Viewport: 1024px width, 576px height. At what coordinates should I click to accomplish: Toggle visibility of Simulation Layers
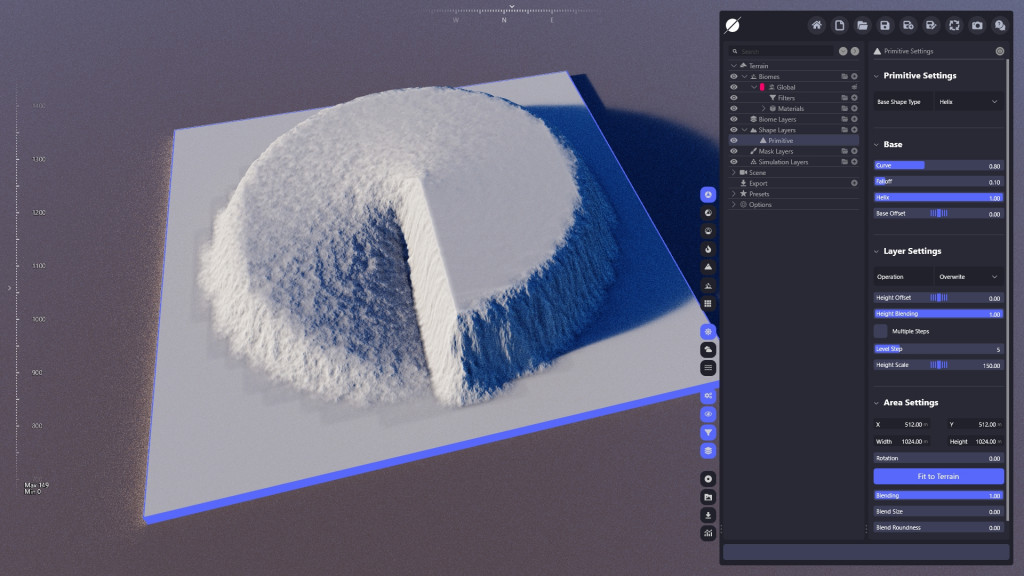[x=733, y=162]
